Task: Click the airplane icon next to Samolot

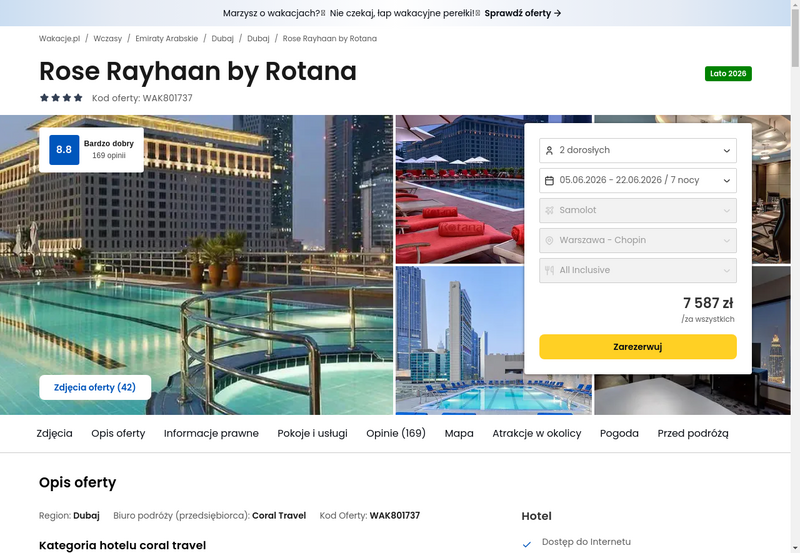Action: (x=550, y=210)
